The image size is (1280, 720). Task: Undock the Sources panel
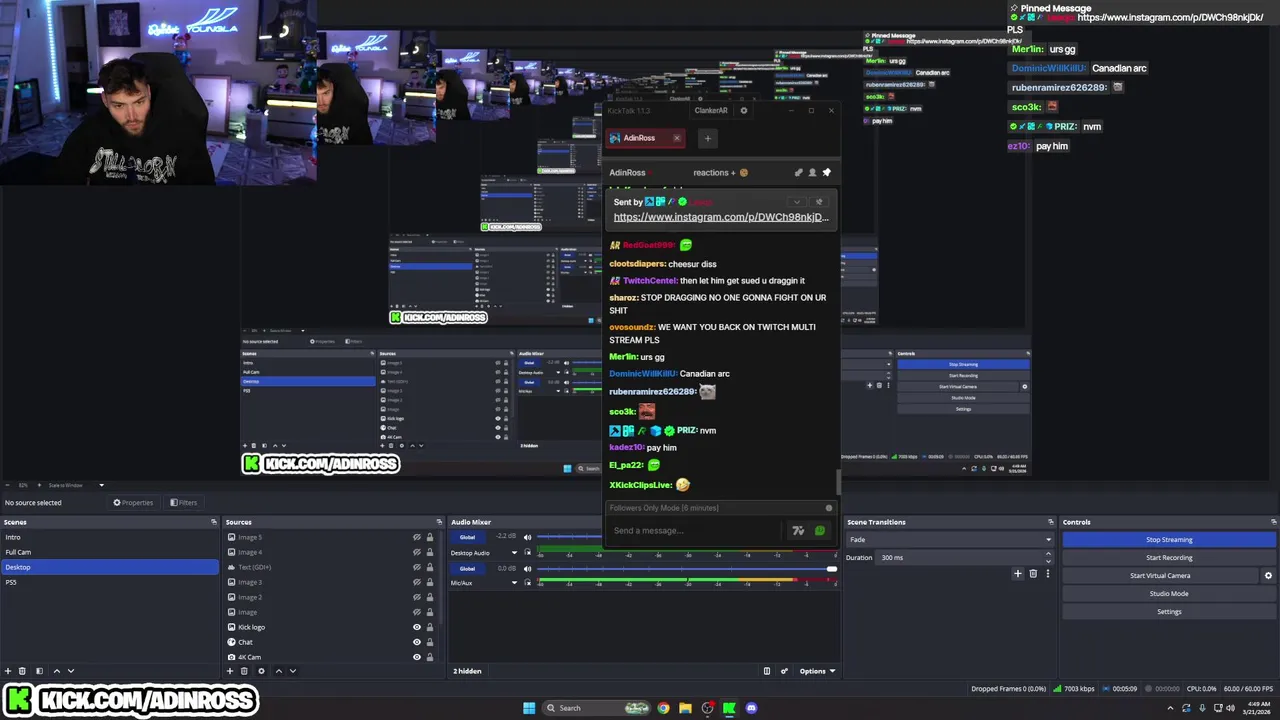tap(438, 522)
